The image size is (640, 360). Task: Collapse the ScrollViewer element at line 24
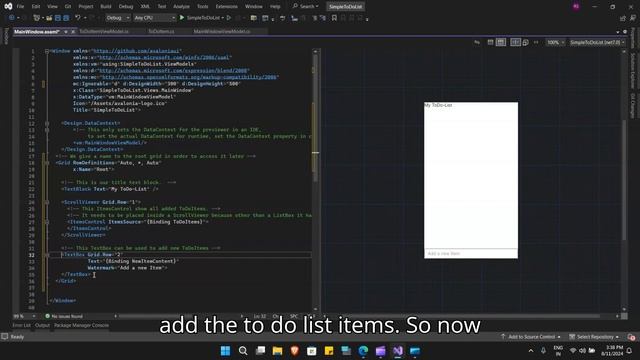47,202
